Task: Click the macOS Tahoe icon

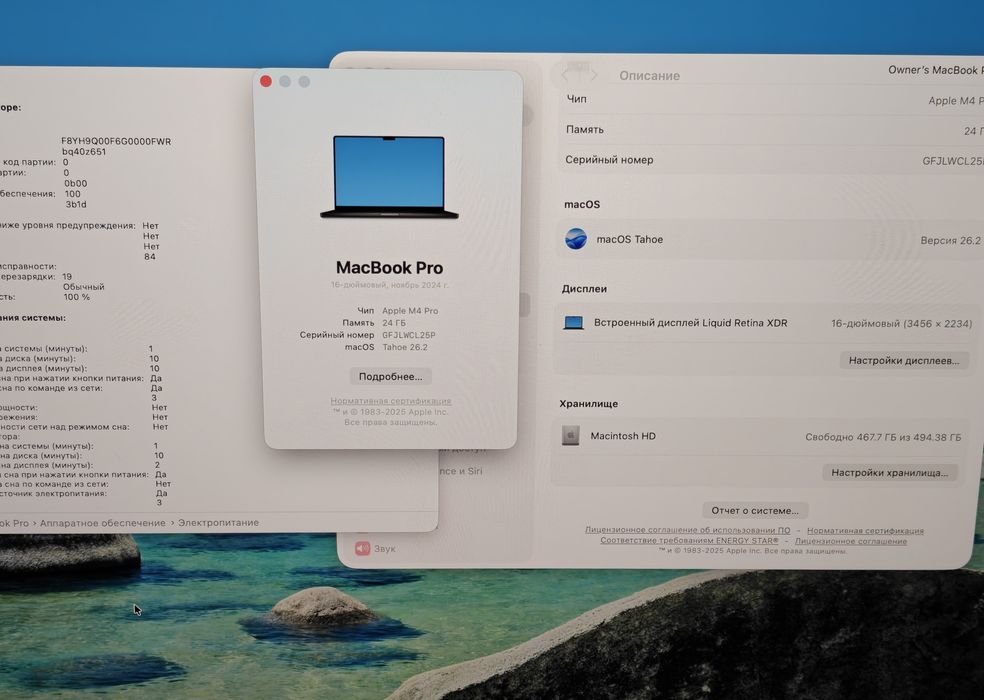Action: 575,239
